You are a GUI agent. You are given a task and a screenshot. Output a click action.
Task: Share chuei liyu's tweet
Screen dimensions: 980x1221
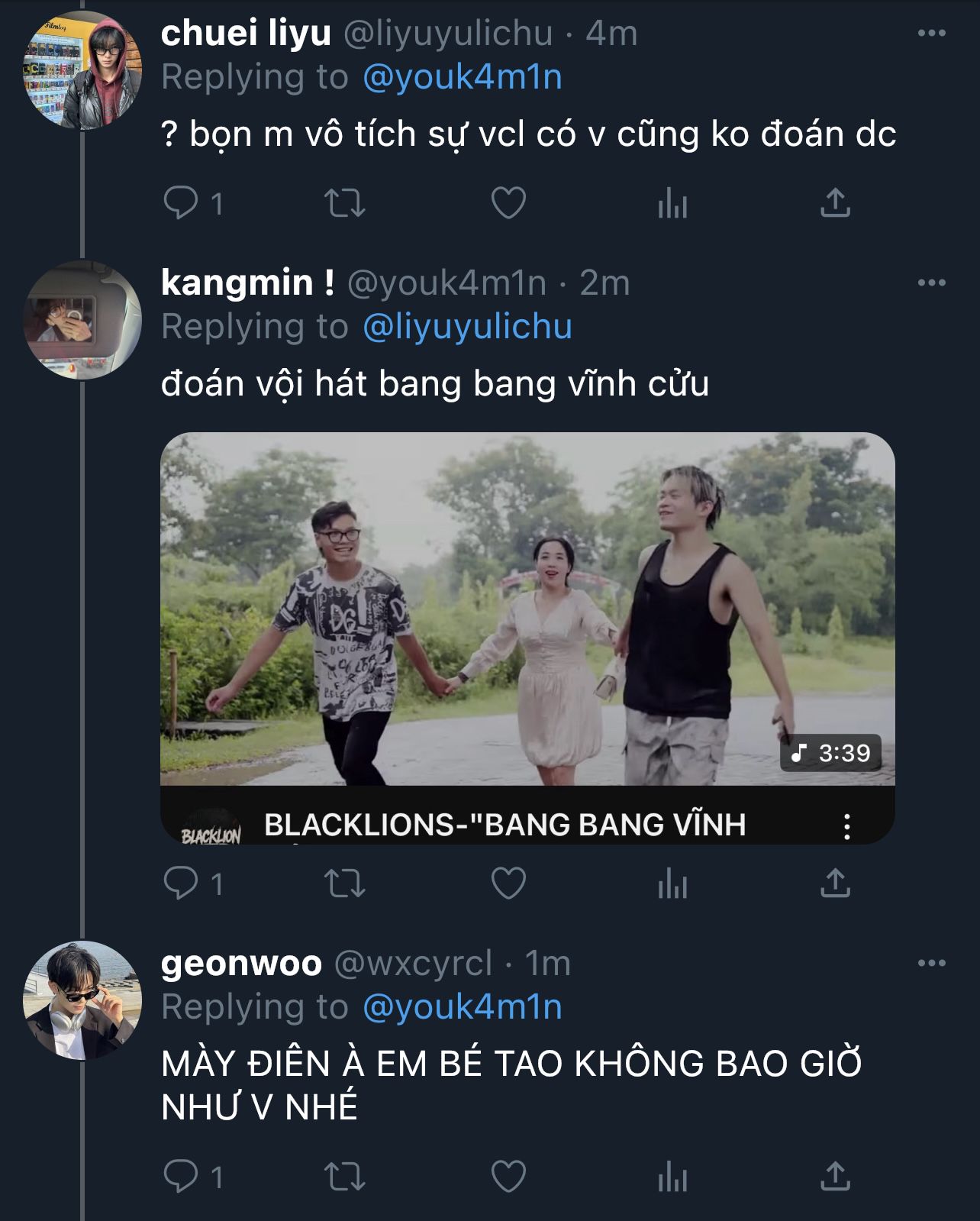coord(835,203)
